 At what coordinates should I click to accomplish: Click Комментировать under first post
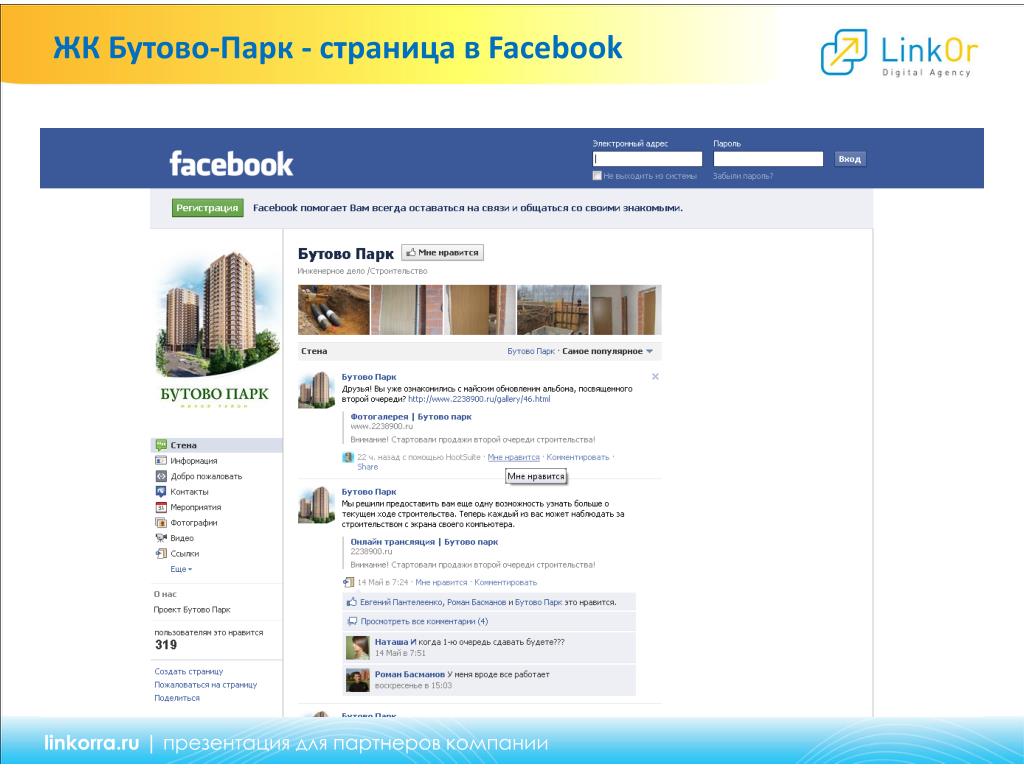coord(577,457)
